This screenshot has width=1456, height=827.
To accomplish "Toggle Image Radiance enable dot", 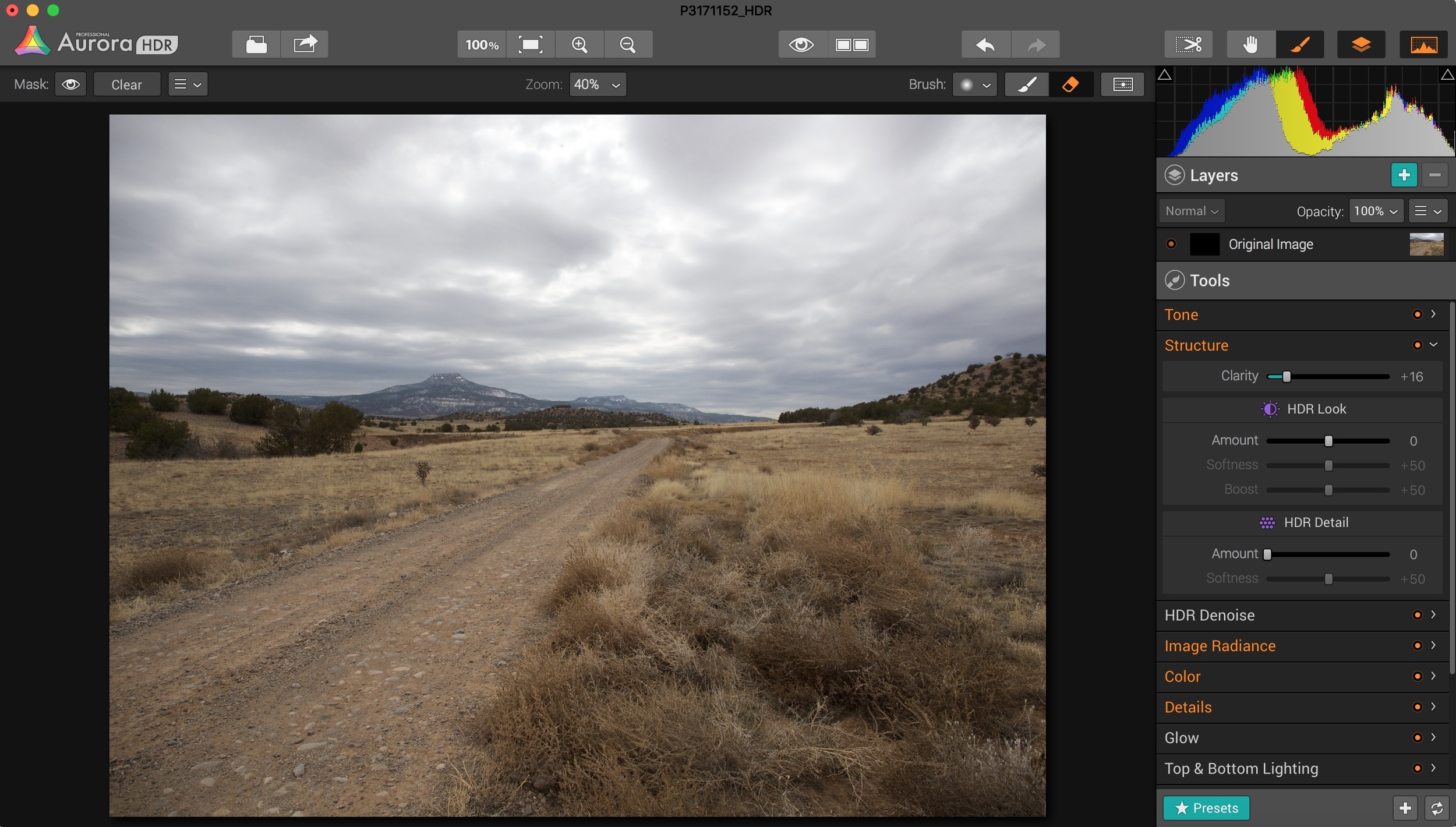I will (x=1417, y=646).
